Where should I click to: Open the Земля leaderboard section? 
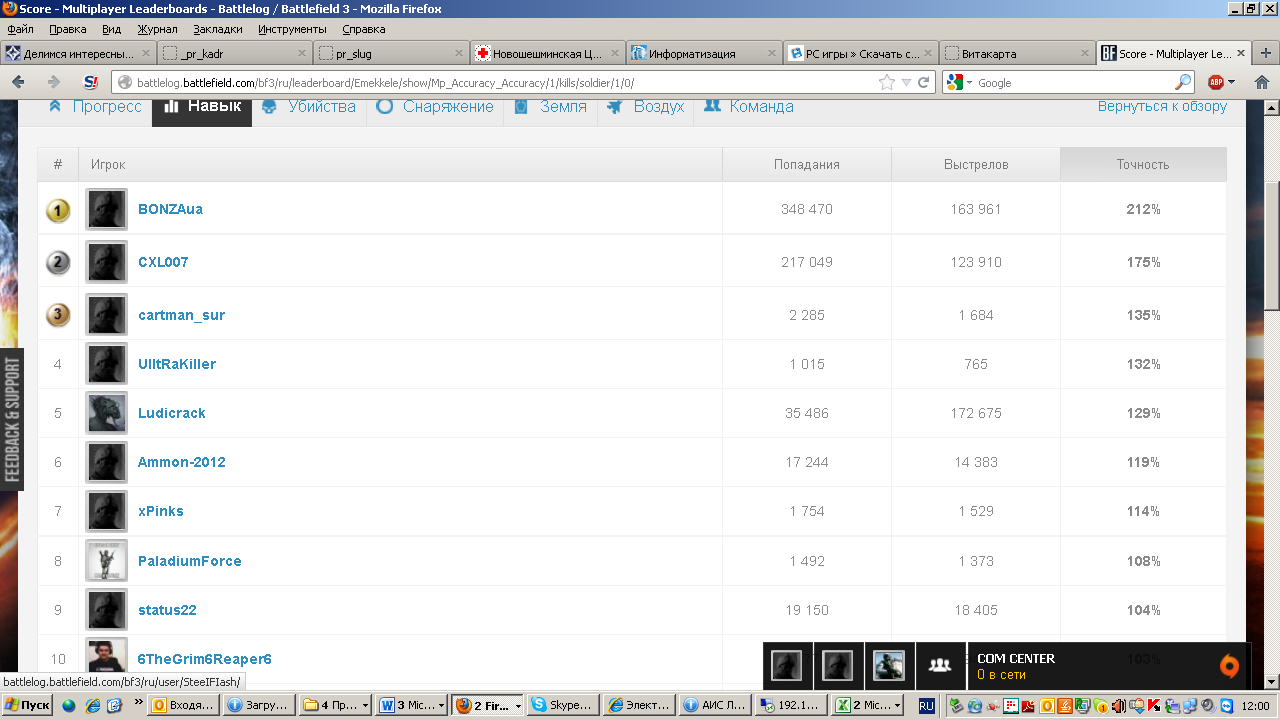[551, 106]
